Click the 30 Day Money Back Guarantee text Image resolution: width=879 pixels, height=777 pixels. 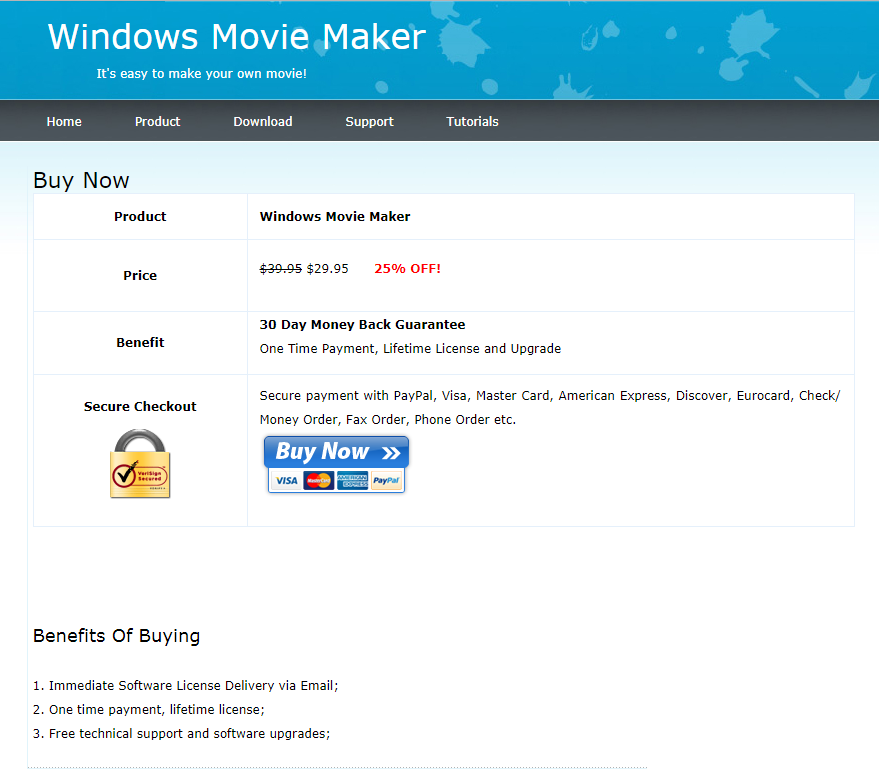(362, 325)
